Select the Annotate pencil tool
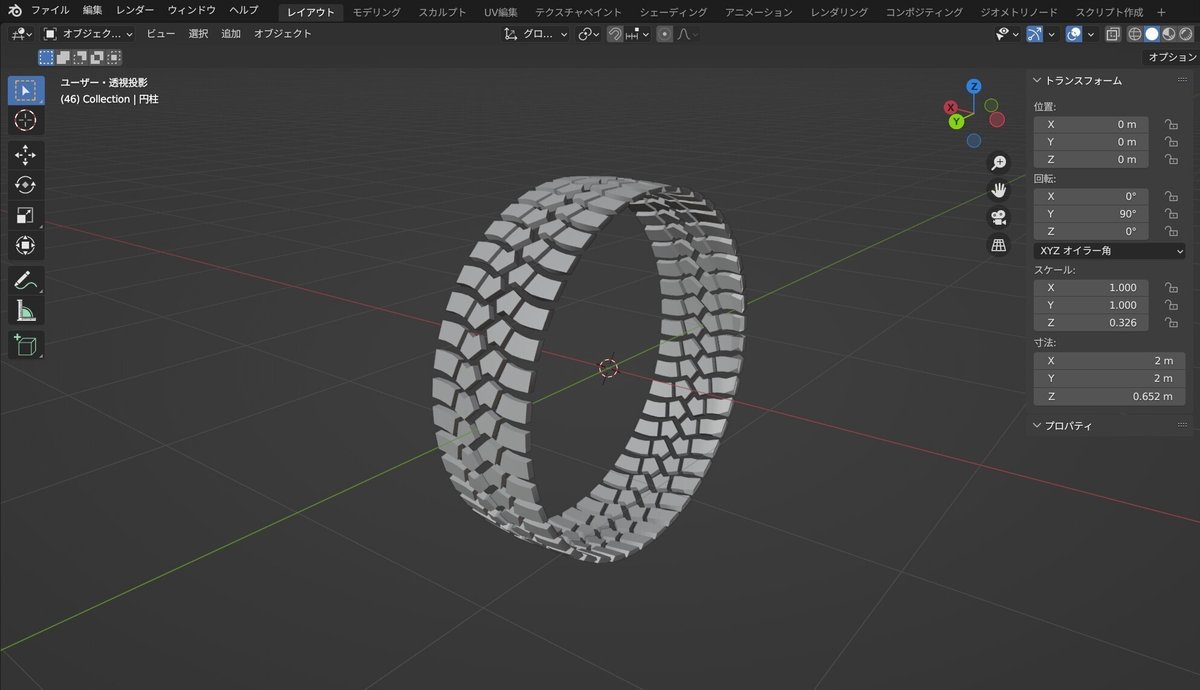The width and height of the screenshot is (1200, 690). click(26, 280)
